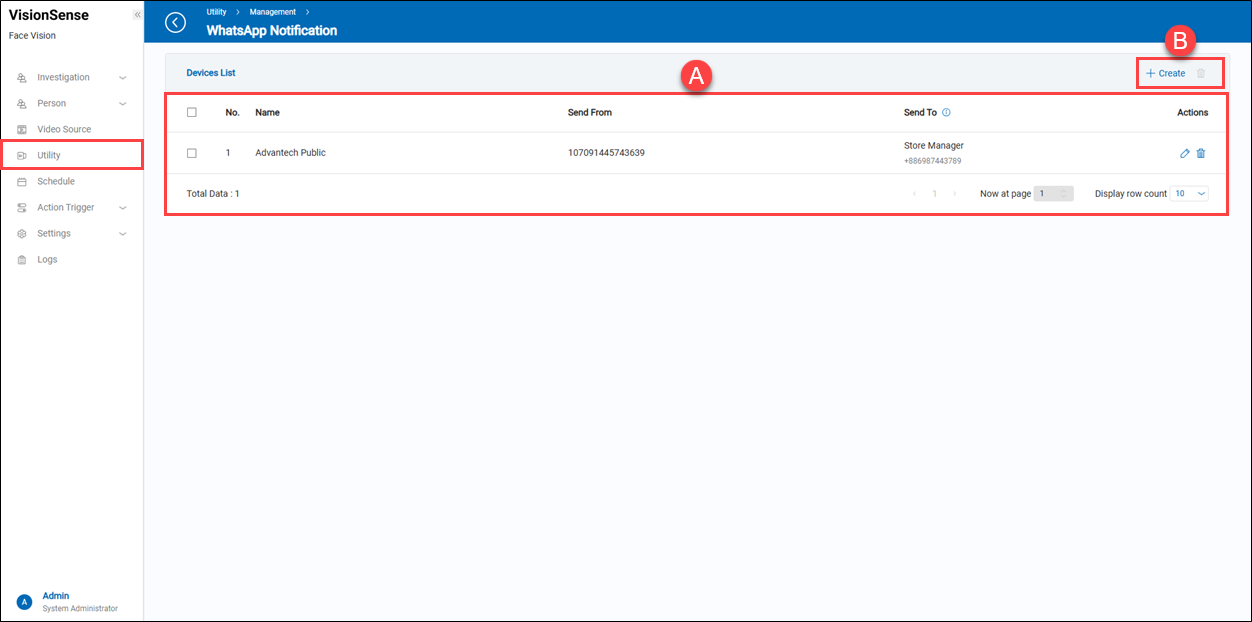Click the back arrow circle icon

[x=176, y=23]
